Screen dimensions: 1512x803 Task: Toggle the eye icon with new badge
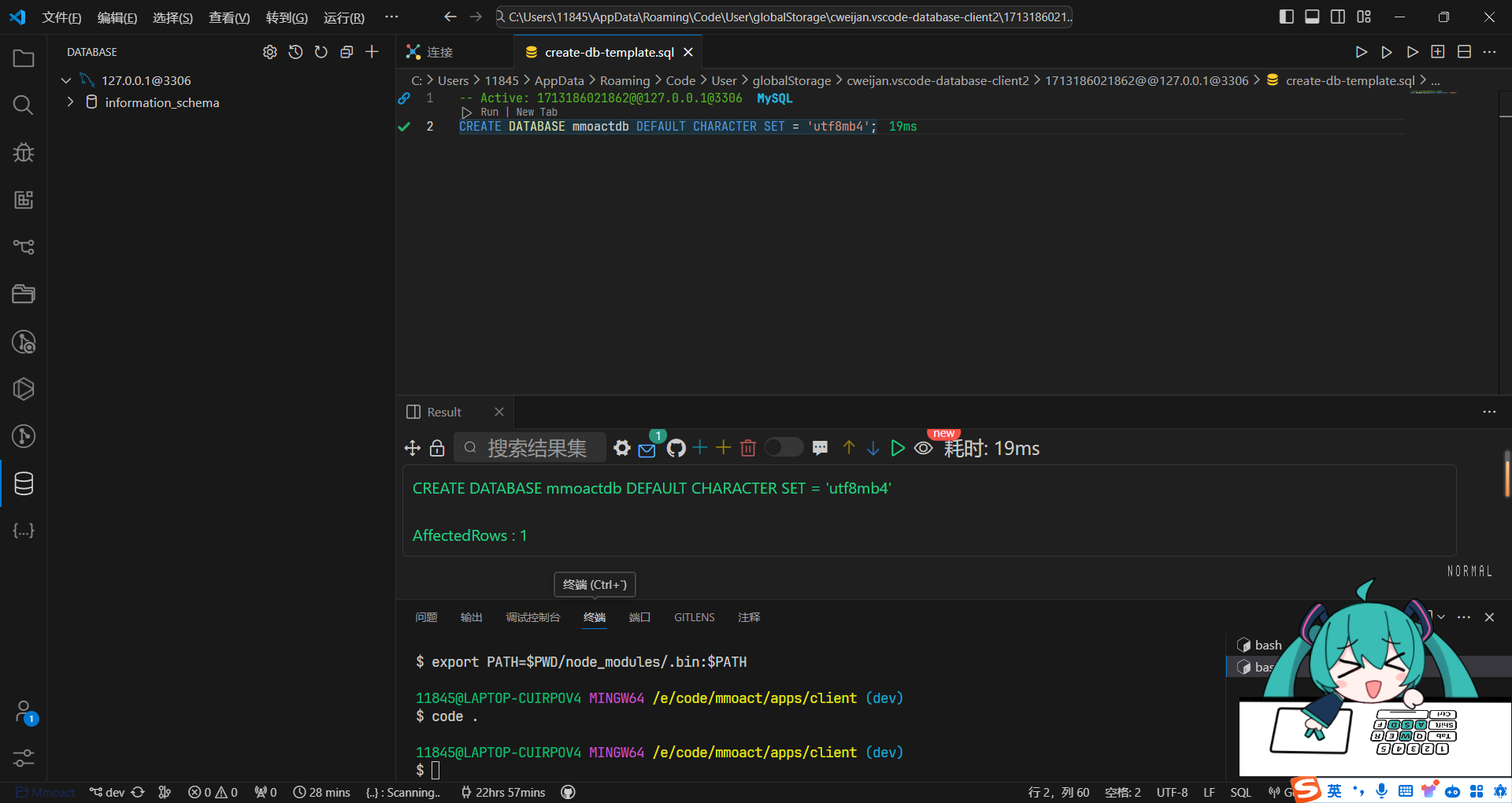click(924, 448)
